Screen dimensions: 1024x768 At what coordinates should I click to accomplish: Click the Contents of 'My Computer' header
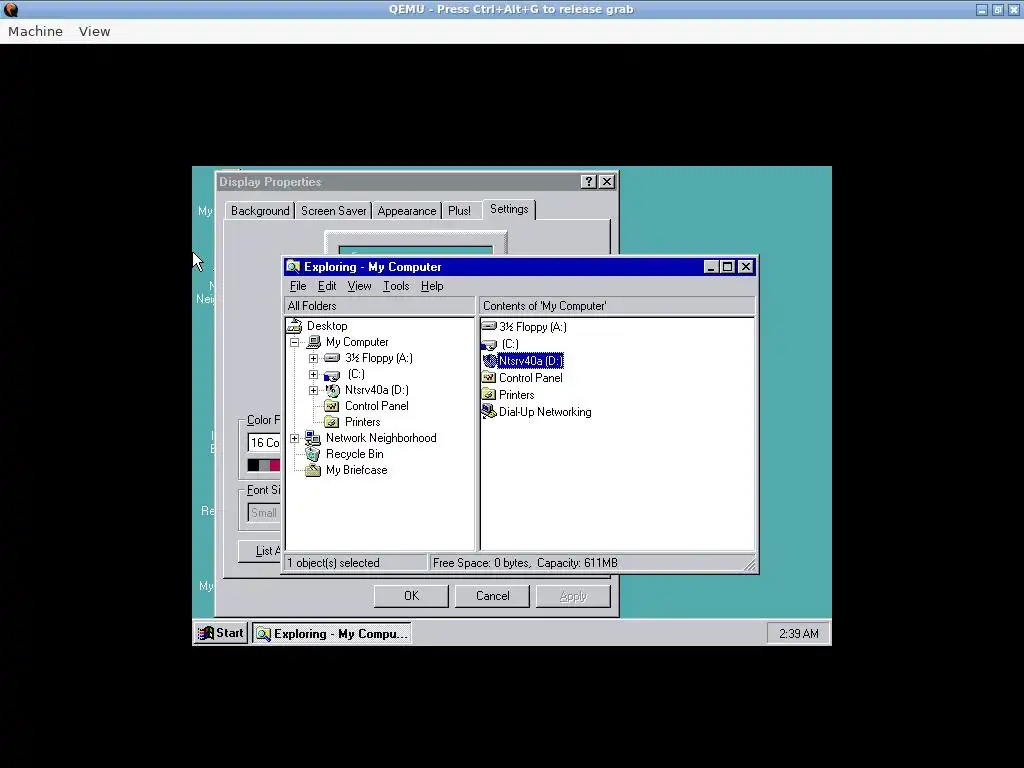(x=617, y=306)
